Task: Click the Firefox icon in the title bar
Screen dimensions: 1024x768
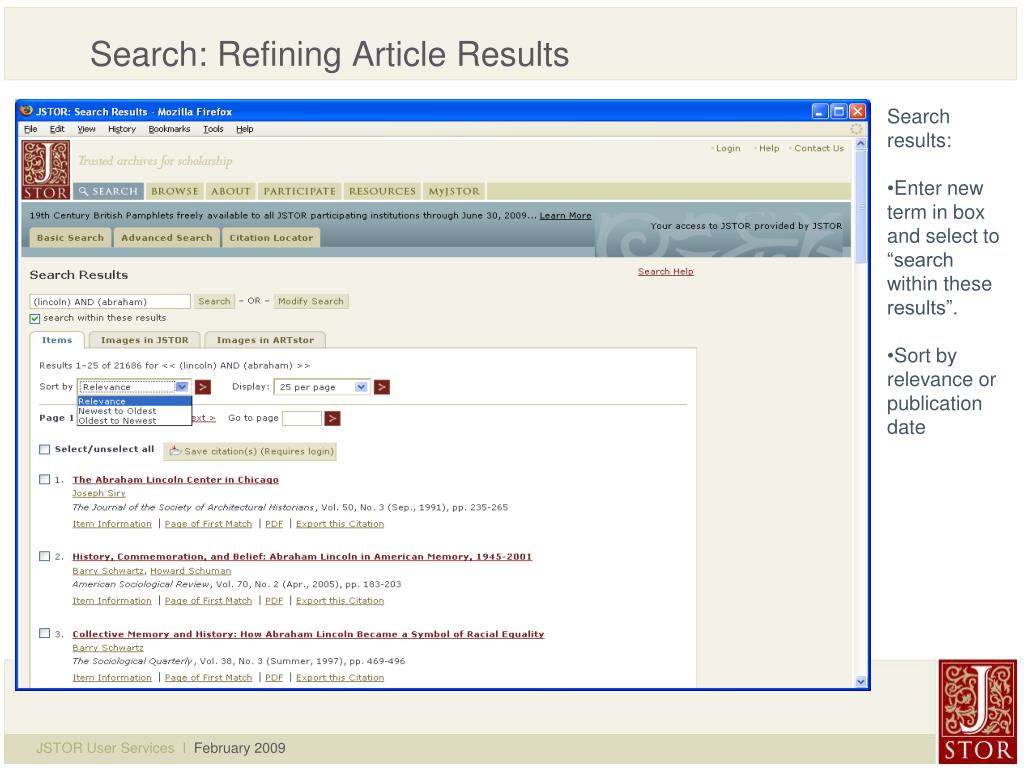Action: 27,111
